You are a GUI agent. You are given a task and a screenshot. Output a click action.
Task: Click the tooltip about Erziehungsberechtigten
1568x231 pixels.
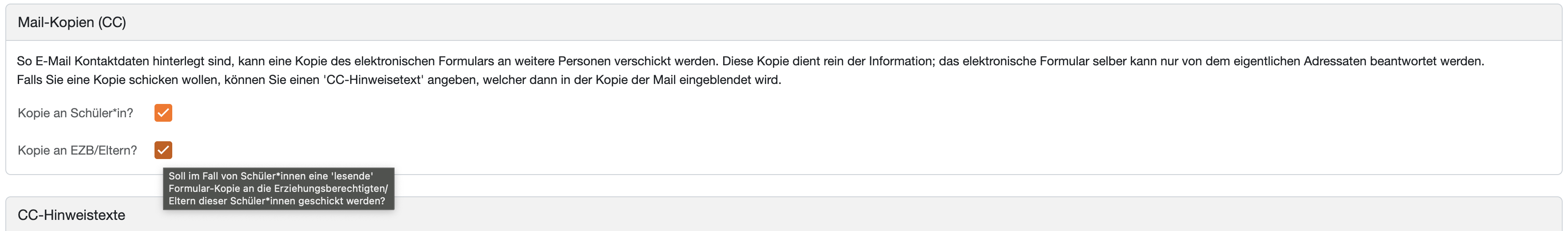278,188
